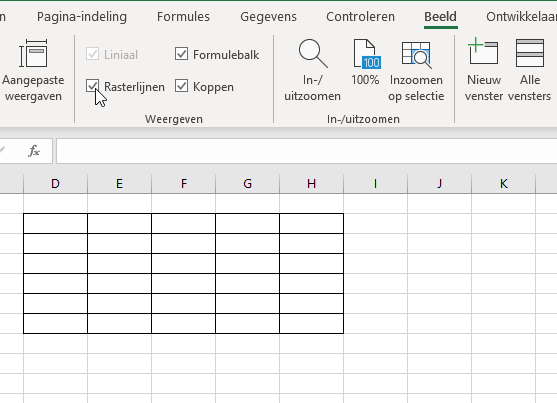557x403 pixels.
Task: Uncheck the Rasterlijnen checkbox
Action: [x=92, y=86]
